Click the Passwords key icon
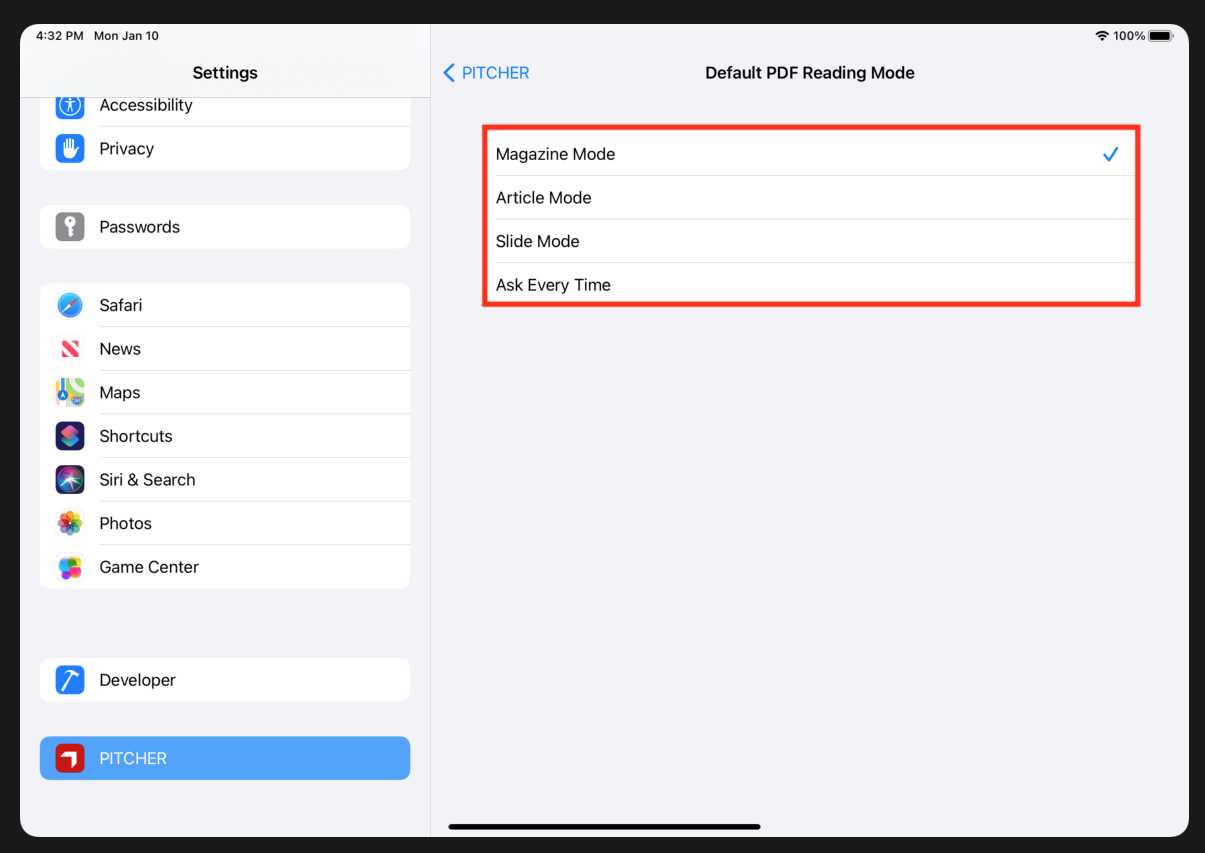The width and height of the screenshot is (1205, 853). click(x=69, y=227)
